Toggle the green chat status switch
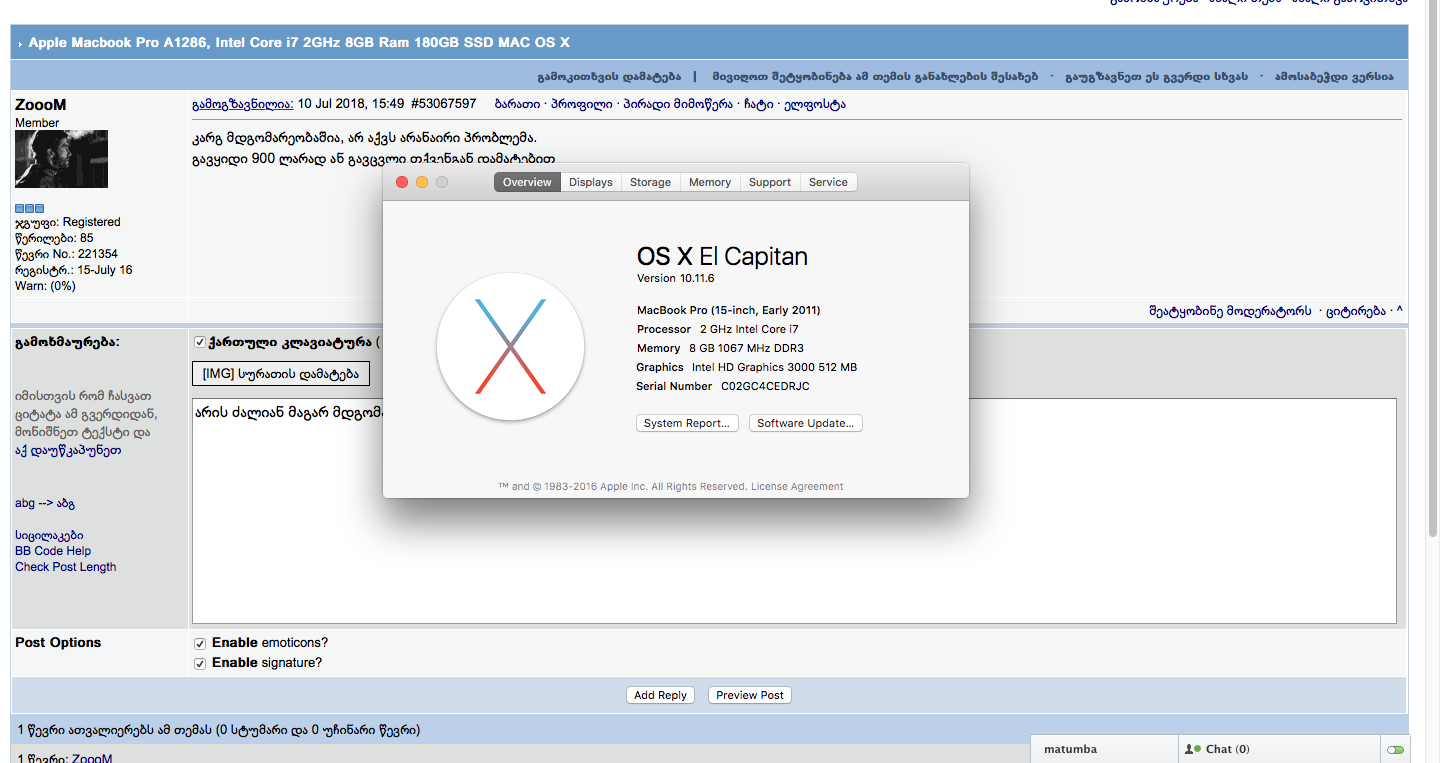 click(1395, 749)
